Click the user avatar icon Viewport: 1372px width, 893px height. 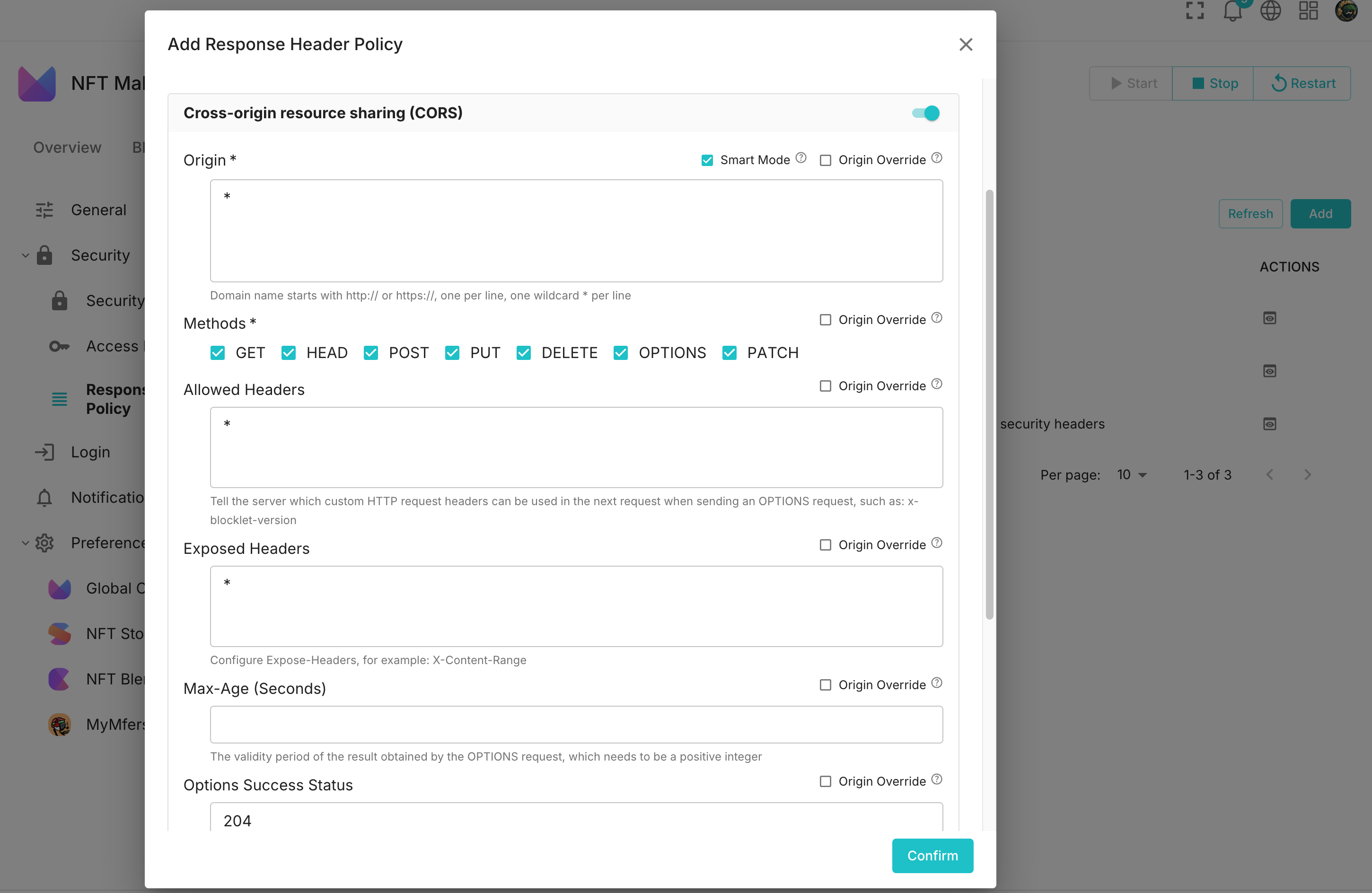[1346, 10]
